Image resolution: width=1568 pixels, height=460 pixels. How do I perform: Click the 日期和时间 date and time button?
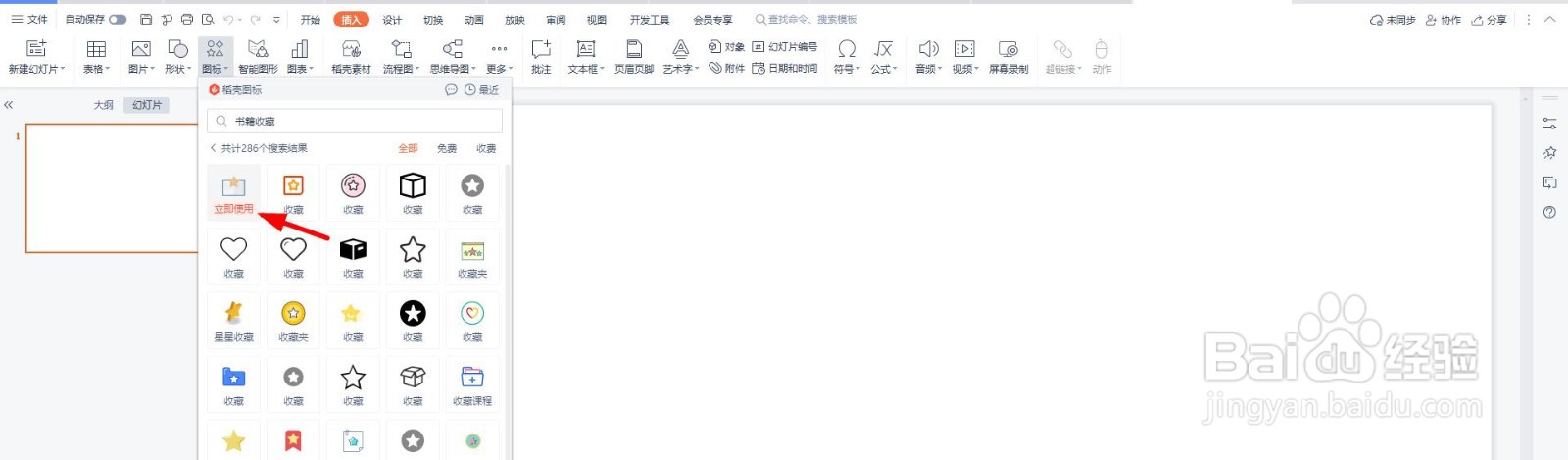785,68
